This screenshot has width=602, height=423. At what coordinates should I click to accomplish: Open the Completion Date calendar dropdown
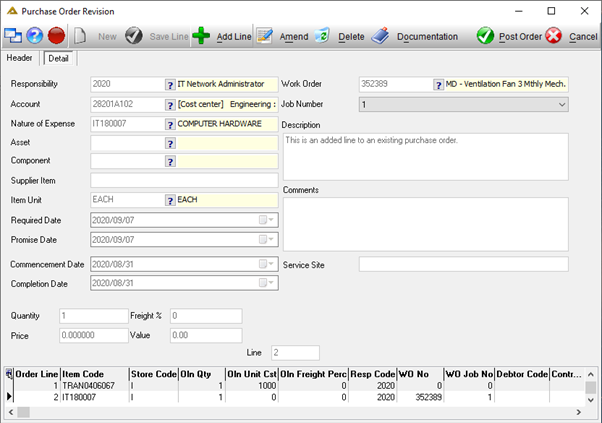click(x=267, y=283)
